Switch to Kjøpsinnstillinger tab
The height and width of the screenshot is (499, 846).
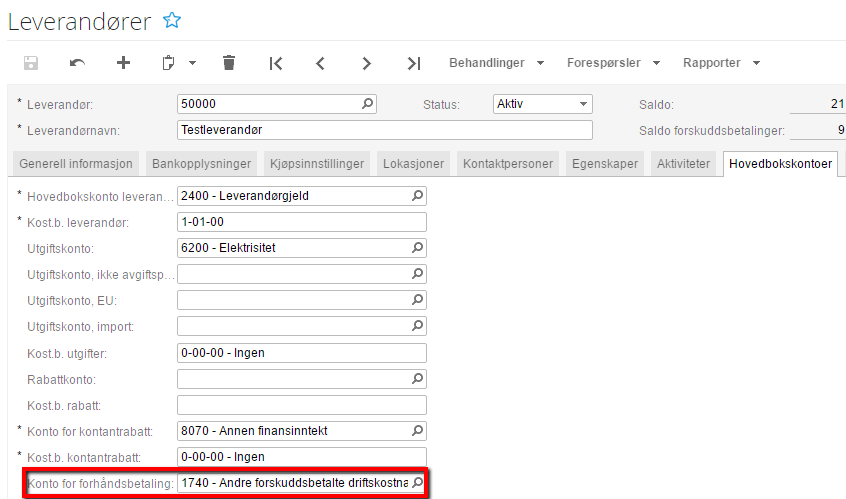click(x=317, y=163)
